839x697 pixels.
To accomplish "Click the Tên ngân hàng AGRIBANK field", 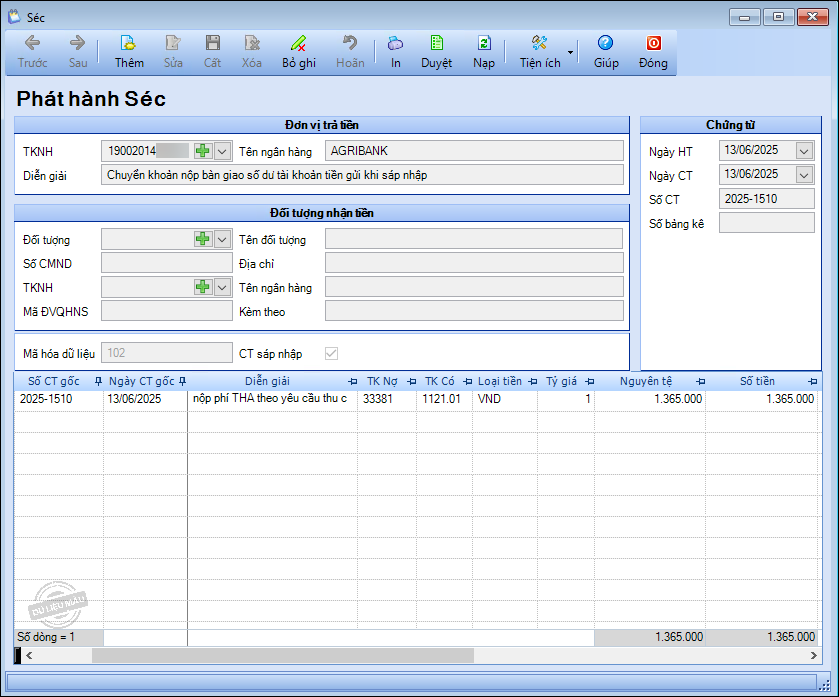I will [474, 151].
